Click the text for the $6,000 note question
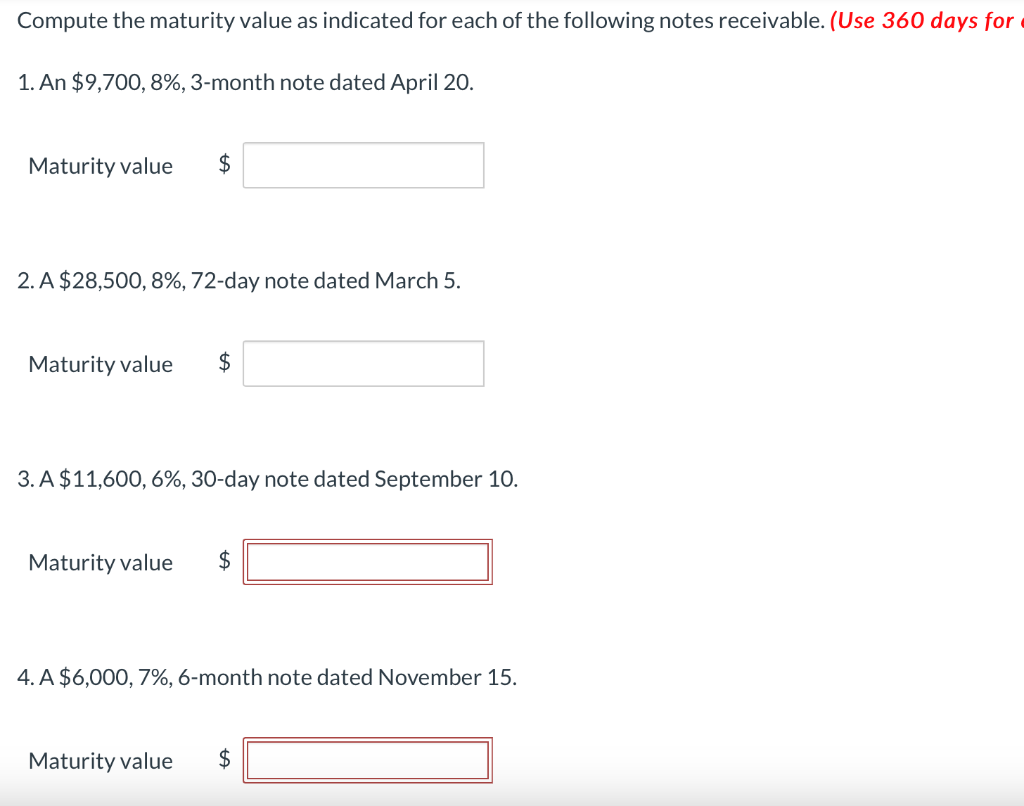The height and width of the screenshot is (806, 1024). click(x=266, y=677)
